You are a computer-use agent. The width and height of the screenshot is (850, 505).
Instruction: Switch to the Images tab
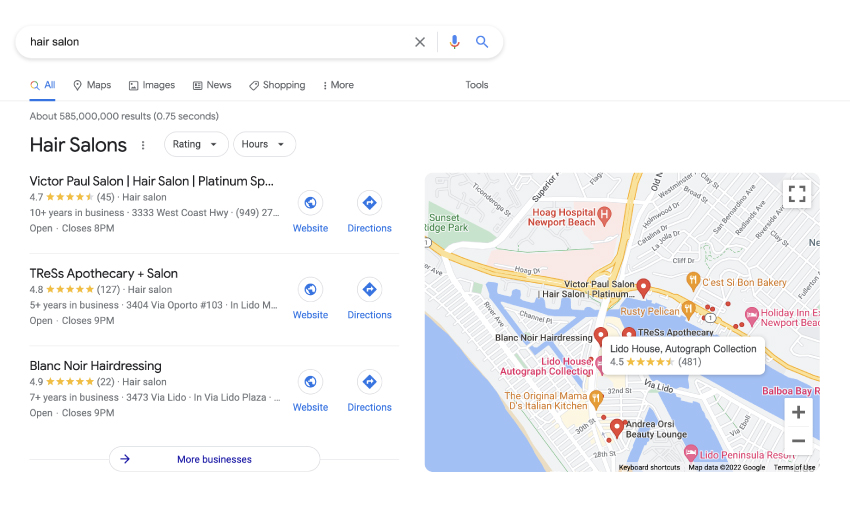coord(151,85)
